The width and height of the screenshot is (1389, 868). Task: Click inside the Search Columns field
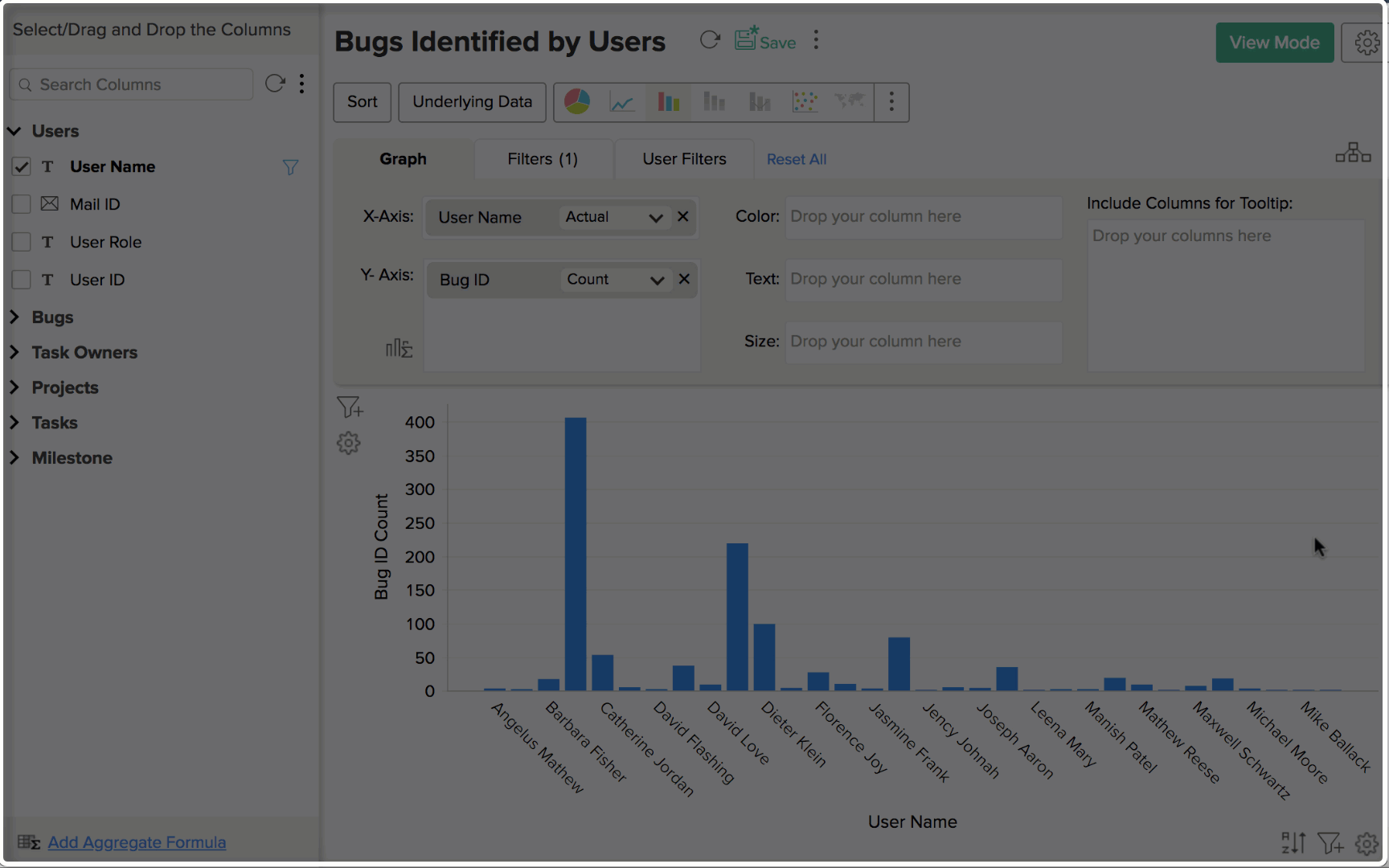pyautogui.click(x=131, y=84)
